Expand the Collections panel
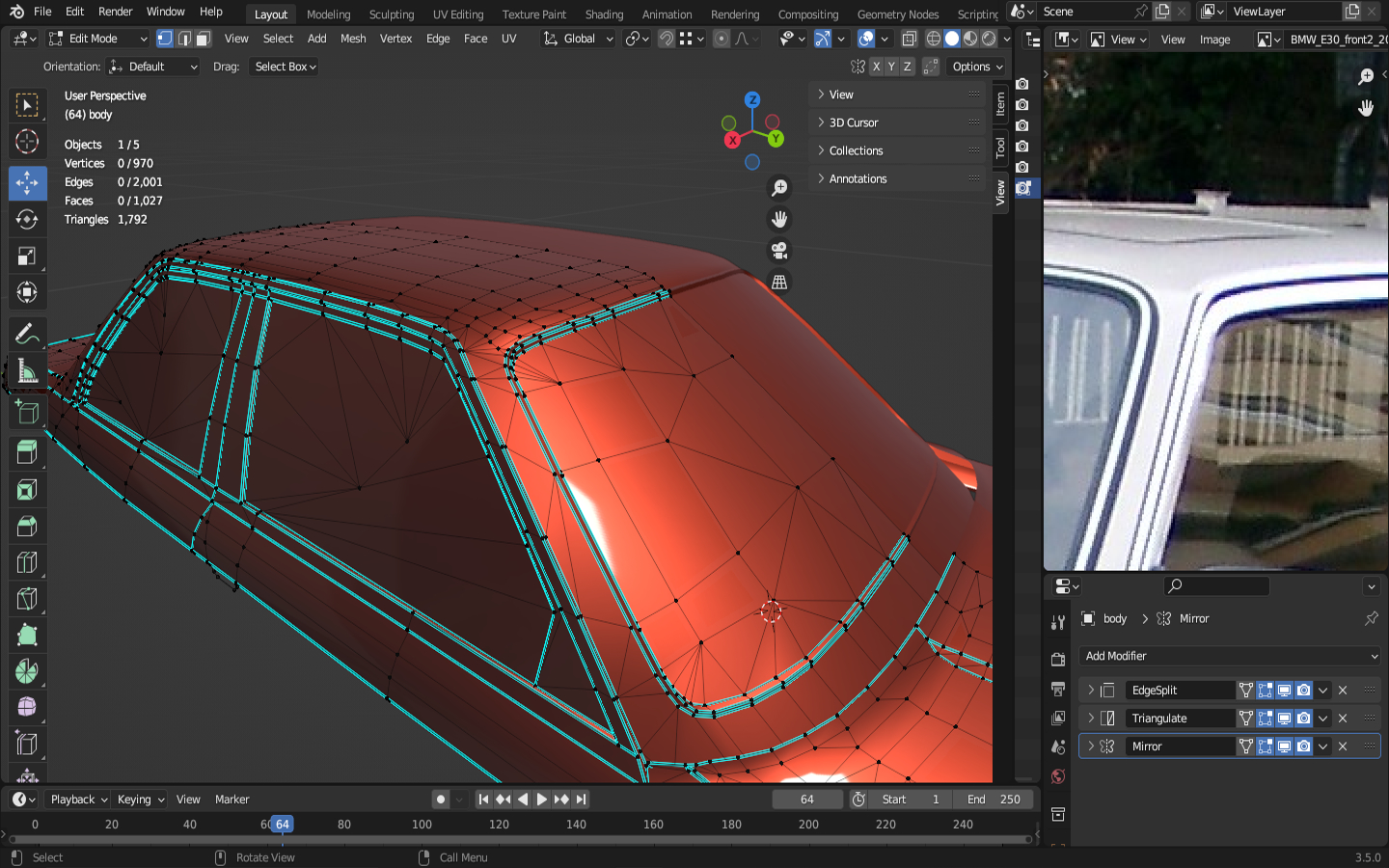The width and height of the screenshot is (1389, 868). (x=856, y=150)
